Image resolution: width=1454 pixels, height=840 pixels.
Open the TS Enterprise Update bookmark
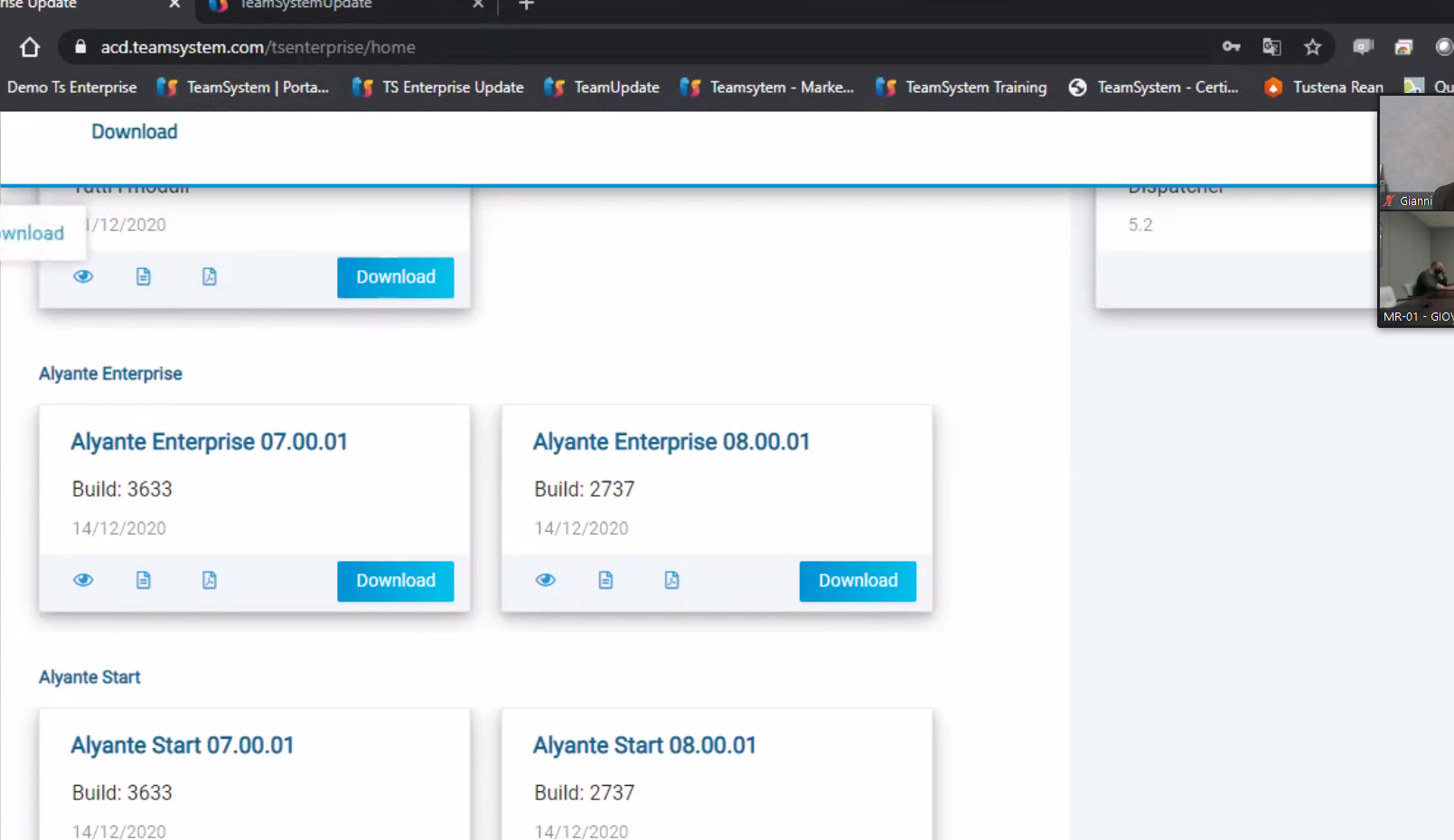click(437, 87)
